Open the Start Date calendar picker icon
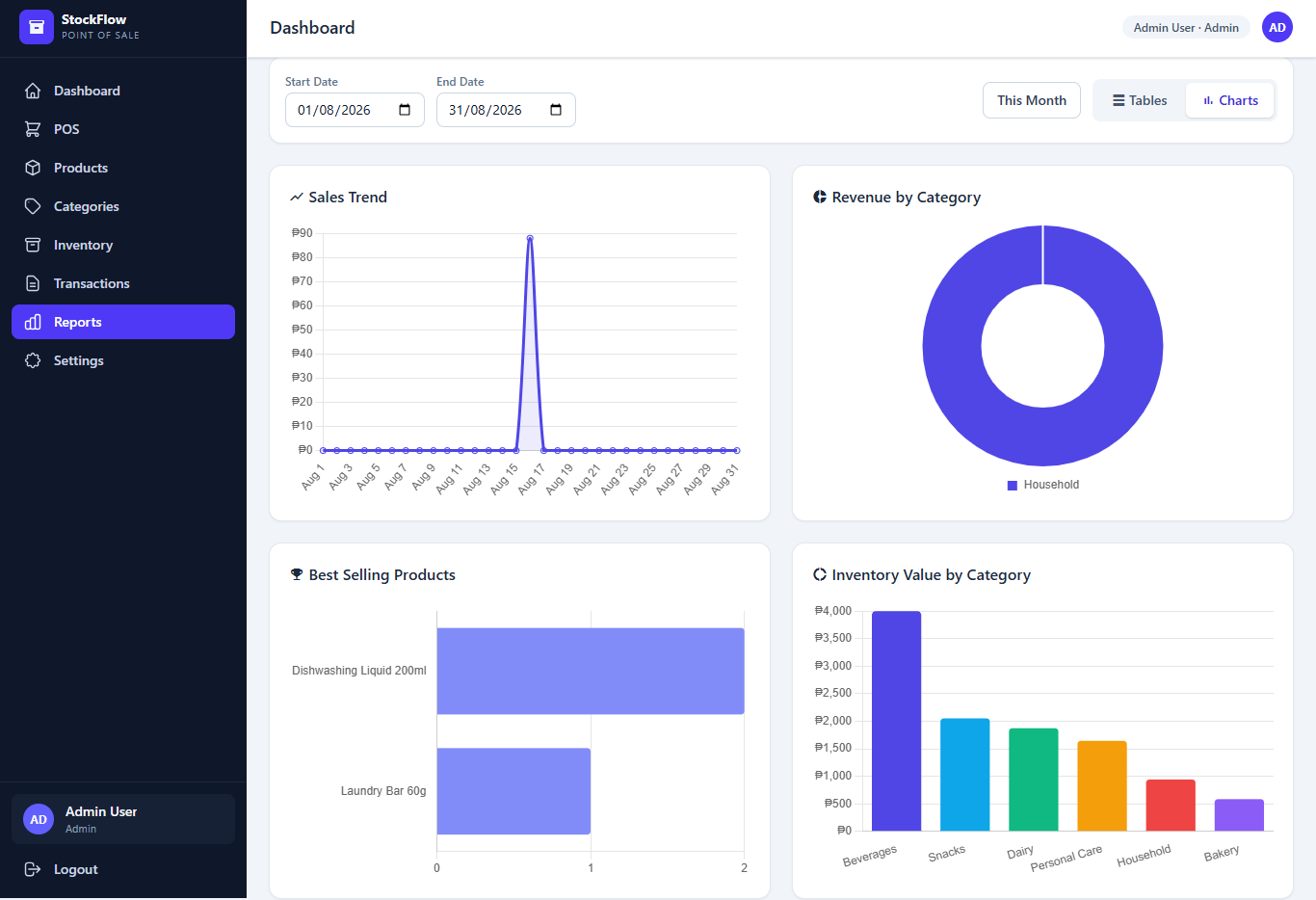The image size is (1316, 900). (405, 110)
